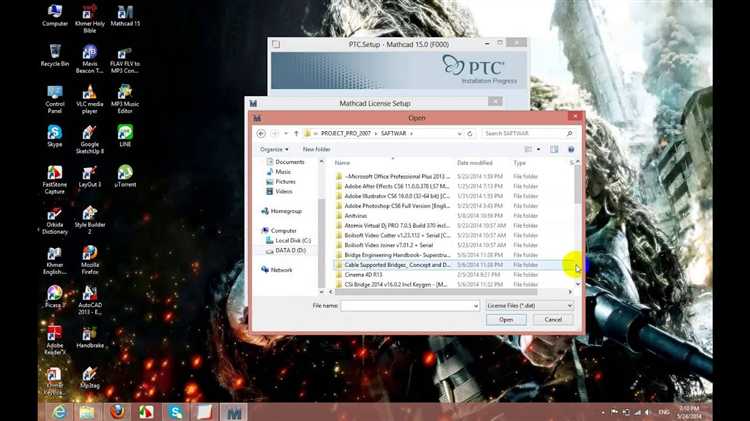Screen dimensions: 750x421
Task: Open Skype desktop shortcut
Action: (55, 136)
